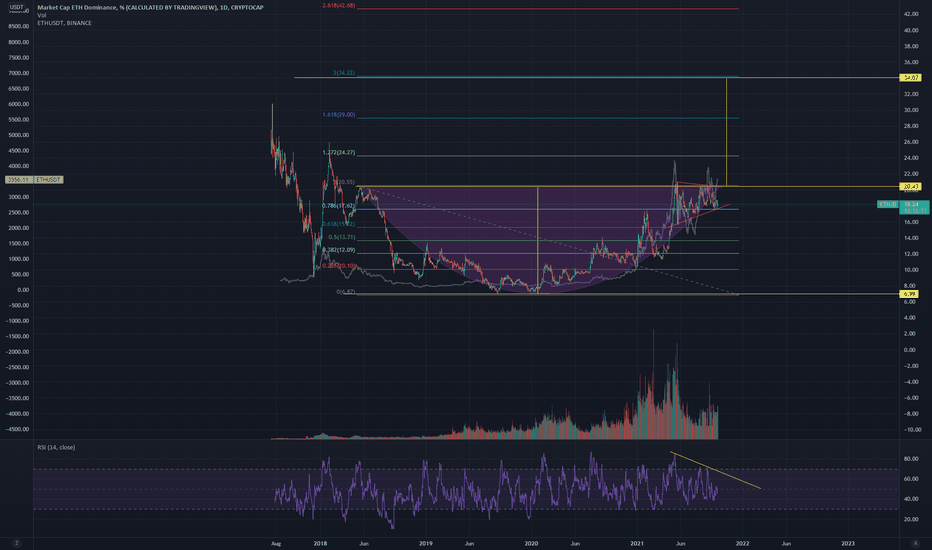Click the 2022 label on time axis
This screenshot has width=932, height=550.
point(742,543)
